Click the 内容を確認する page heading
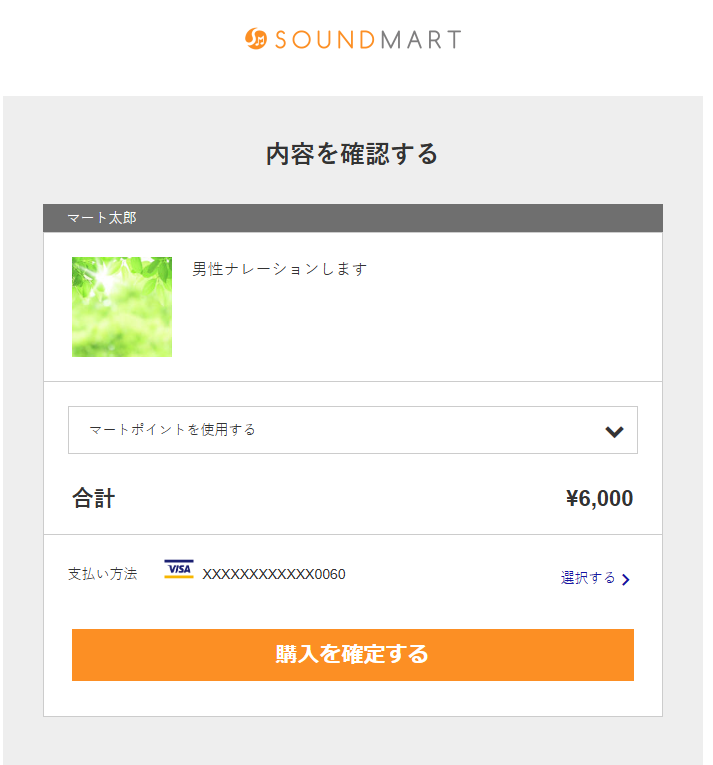Image resolution: width=713 pixels, height=765 pixels. pos(352,154)
